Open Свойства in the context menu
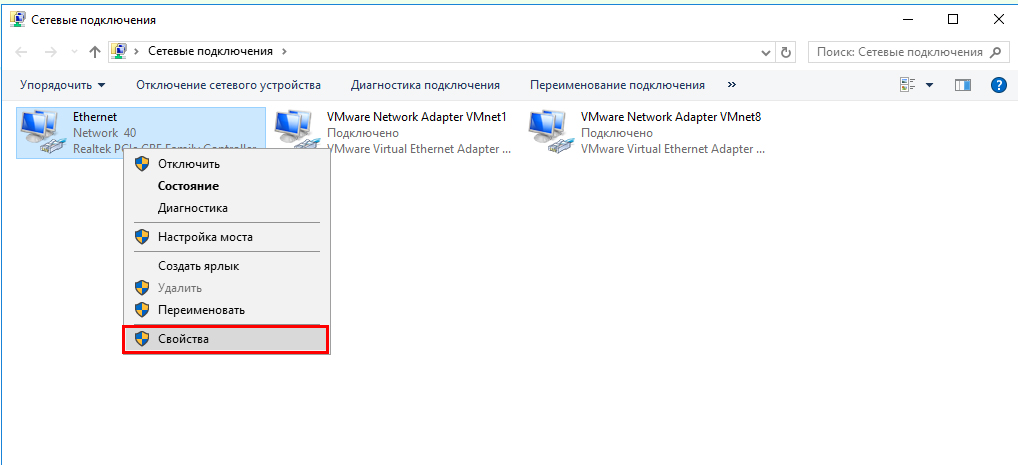The height and width of the screenshot is (465, 1018). (x=226, y=338)
